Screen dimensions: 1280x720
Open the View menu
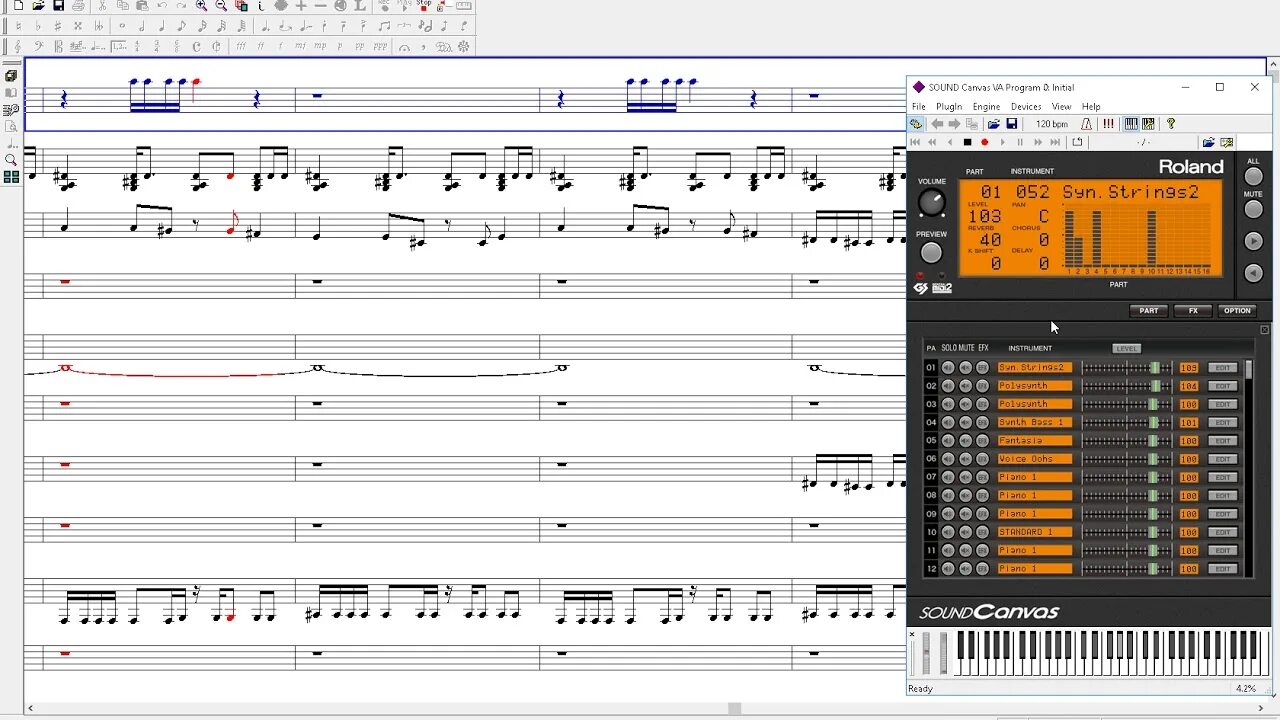coord(1061,107)
